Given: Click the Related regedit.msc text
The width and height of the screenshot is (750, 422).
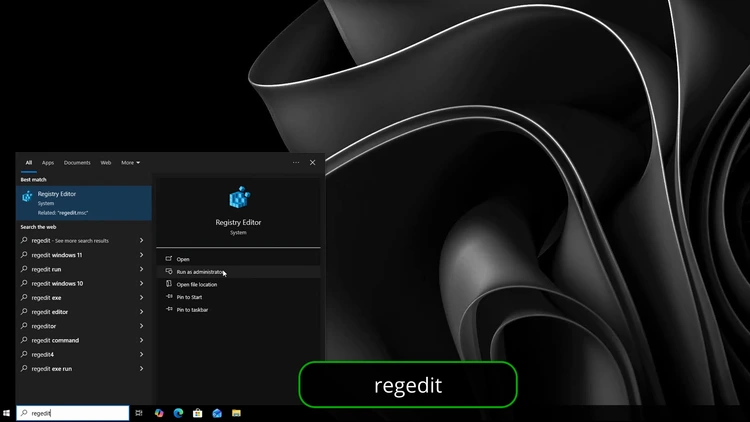Looking at the screenshot, I should tap(63, 213).
